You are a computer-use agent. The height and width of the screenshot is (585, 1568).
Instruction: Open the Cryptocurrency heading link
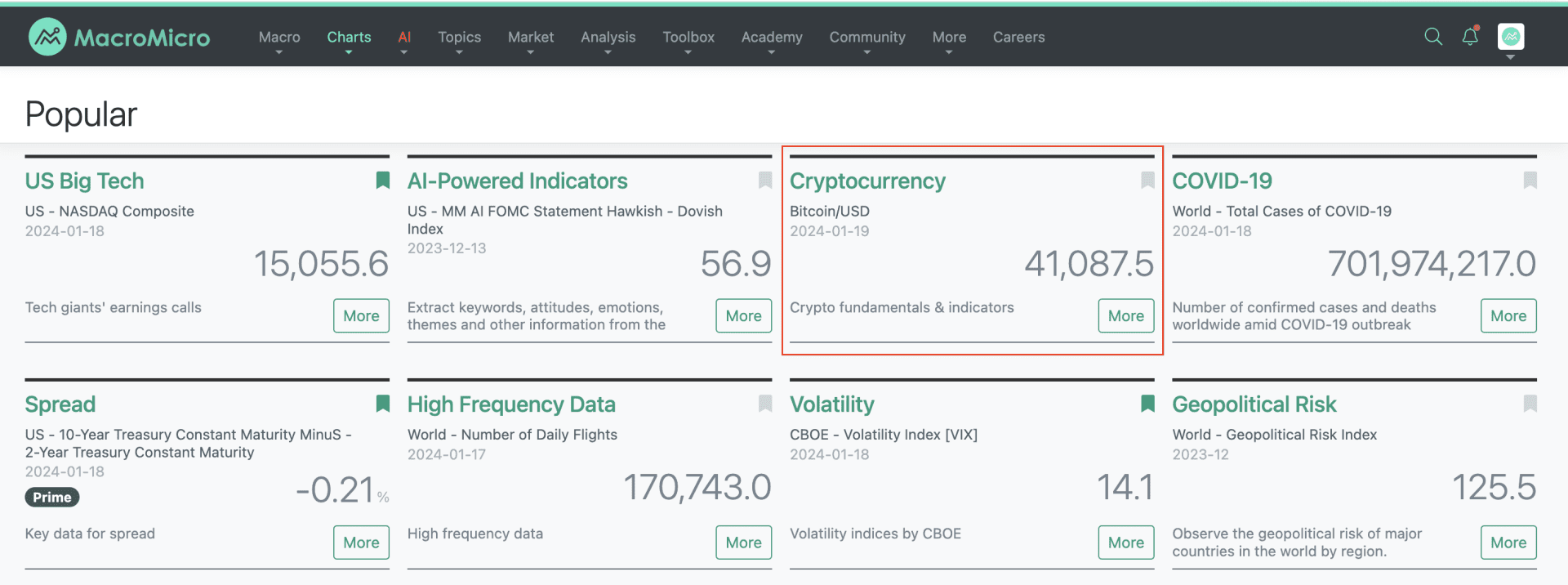(867, 181)
